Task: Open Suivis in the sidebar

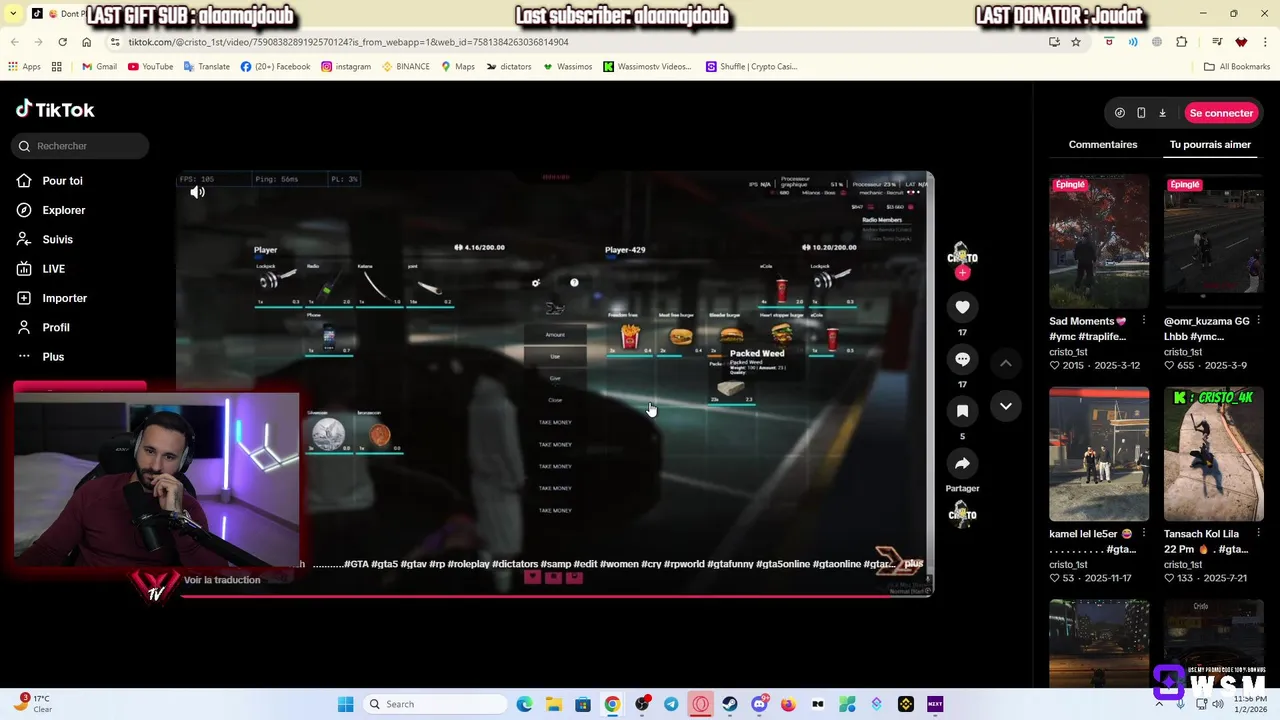Action: point(57,239)
